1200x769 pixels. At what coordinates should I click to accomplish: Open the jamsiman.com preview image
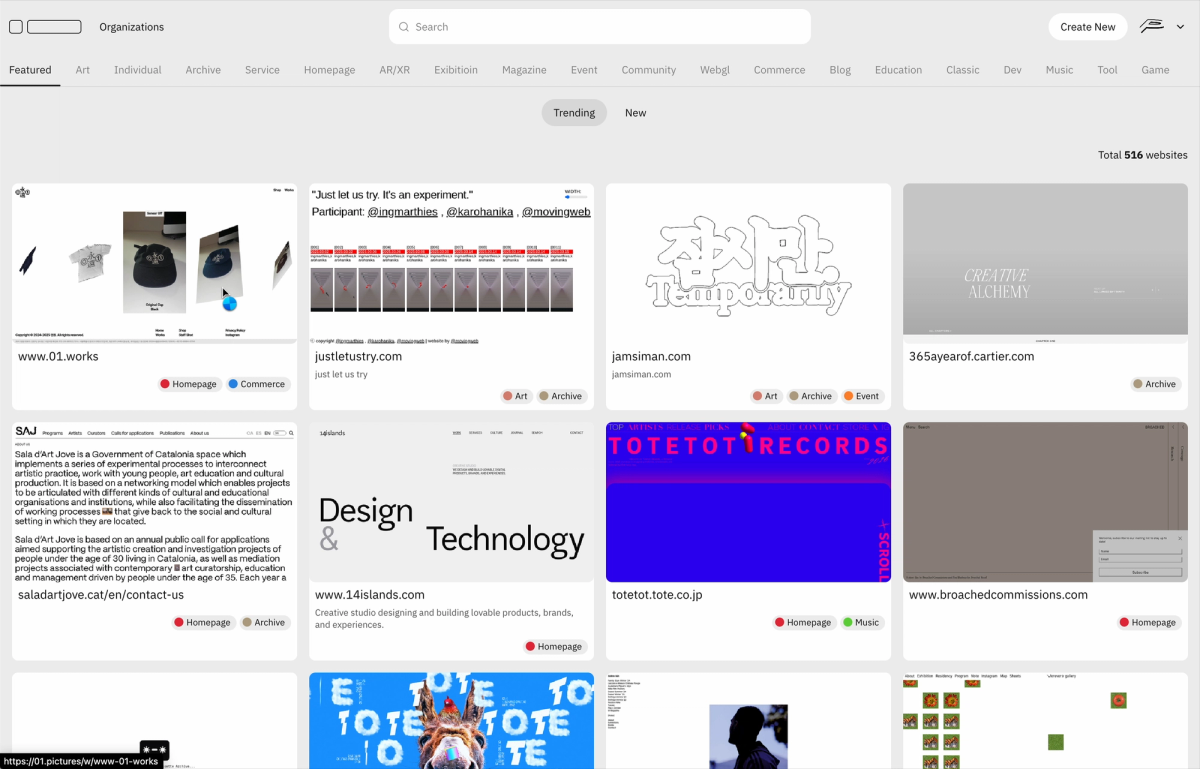tap(748, 263)
